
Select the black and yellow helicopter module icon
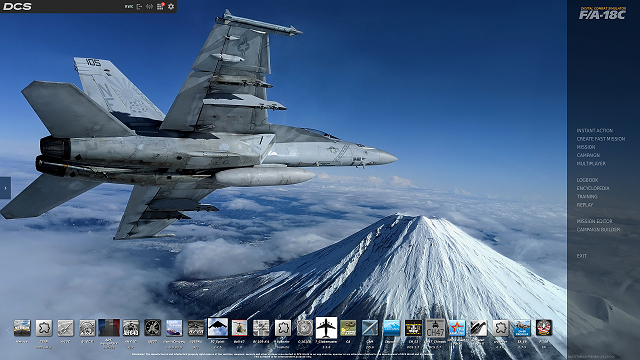pyautogui.click(x=413, y=328)
